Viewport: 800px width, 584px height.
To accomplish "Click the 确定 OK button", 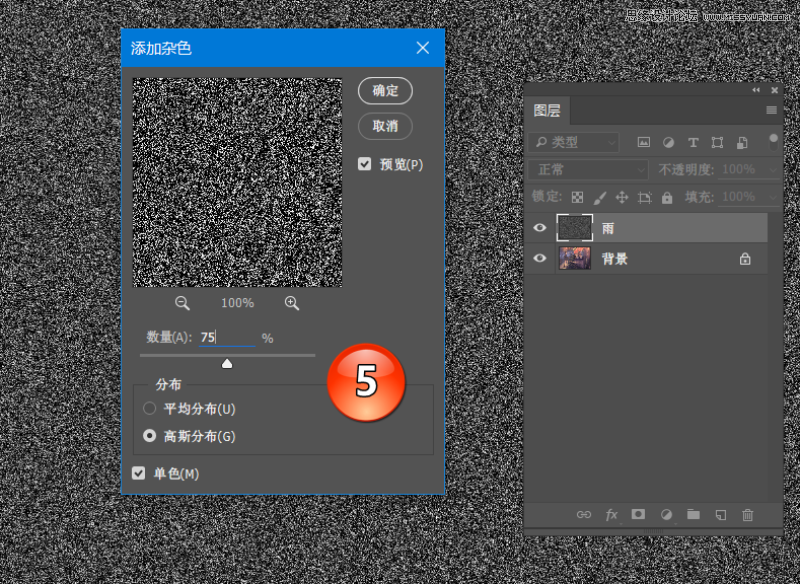I will pos(385,91).
